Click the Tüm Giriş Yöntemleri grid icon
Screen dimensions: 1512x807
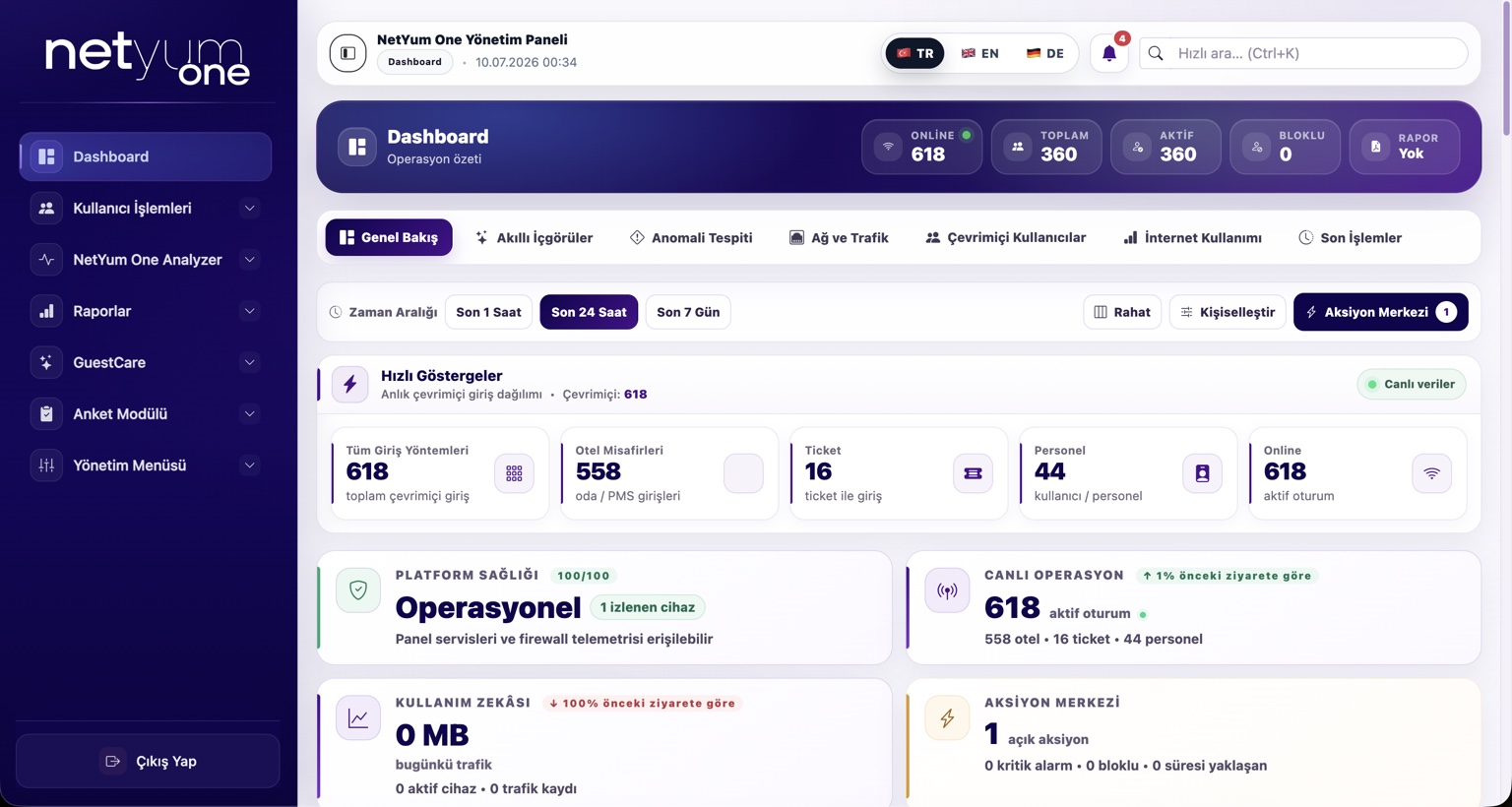click(514, 473)
